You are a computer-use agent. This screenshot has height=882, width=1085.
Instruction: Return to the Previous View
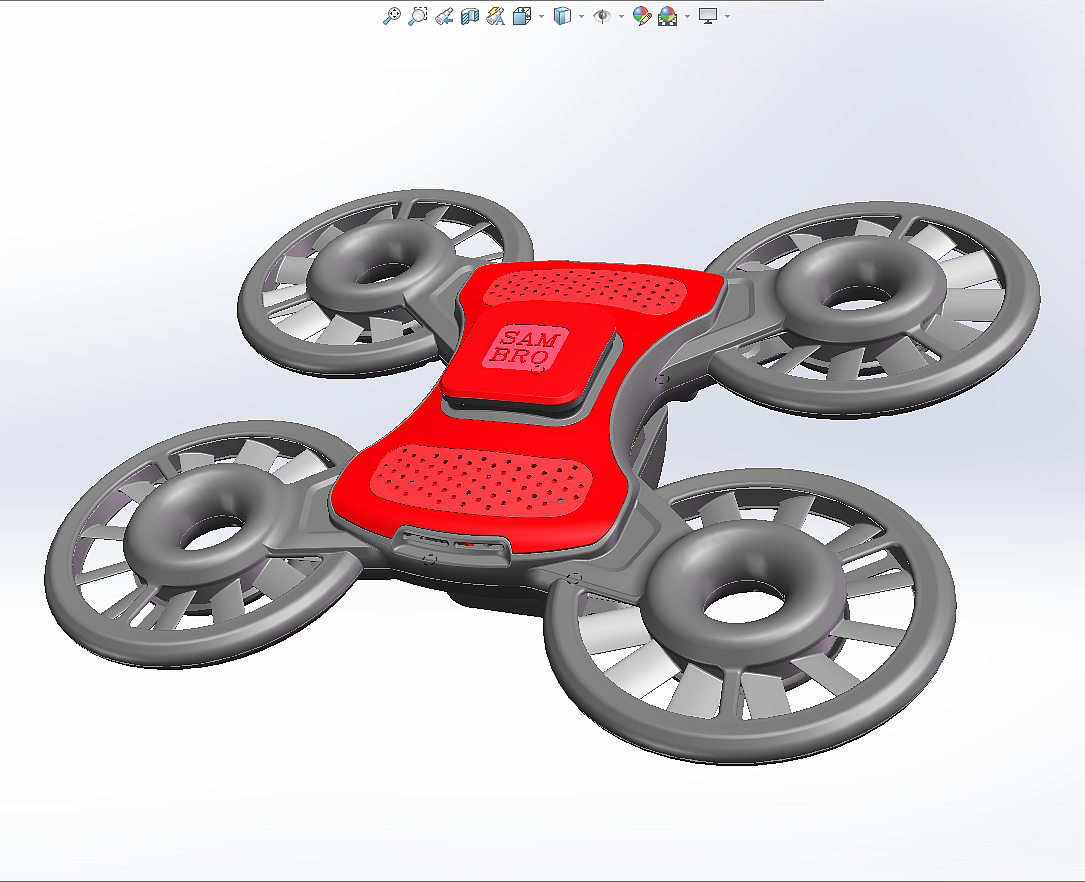tap(444, 16)
